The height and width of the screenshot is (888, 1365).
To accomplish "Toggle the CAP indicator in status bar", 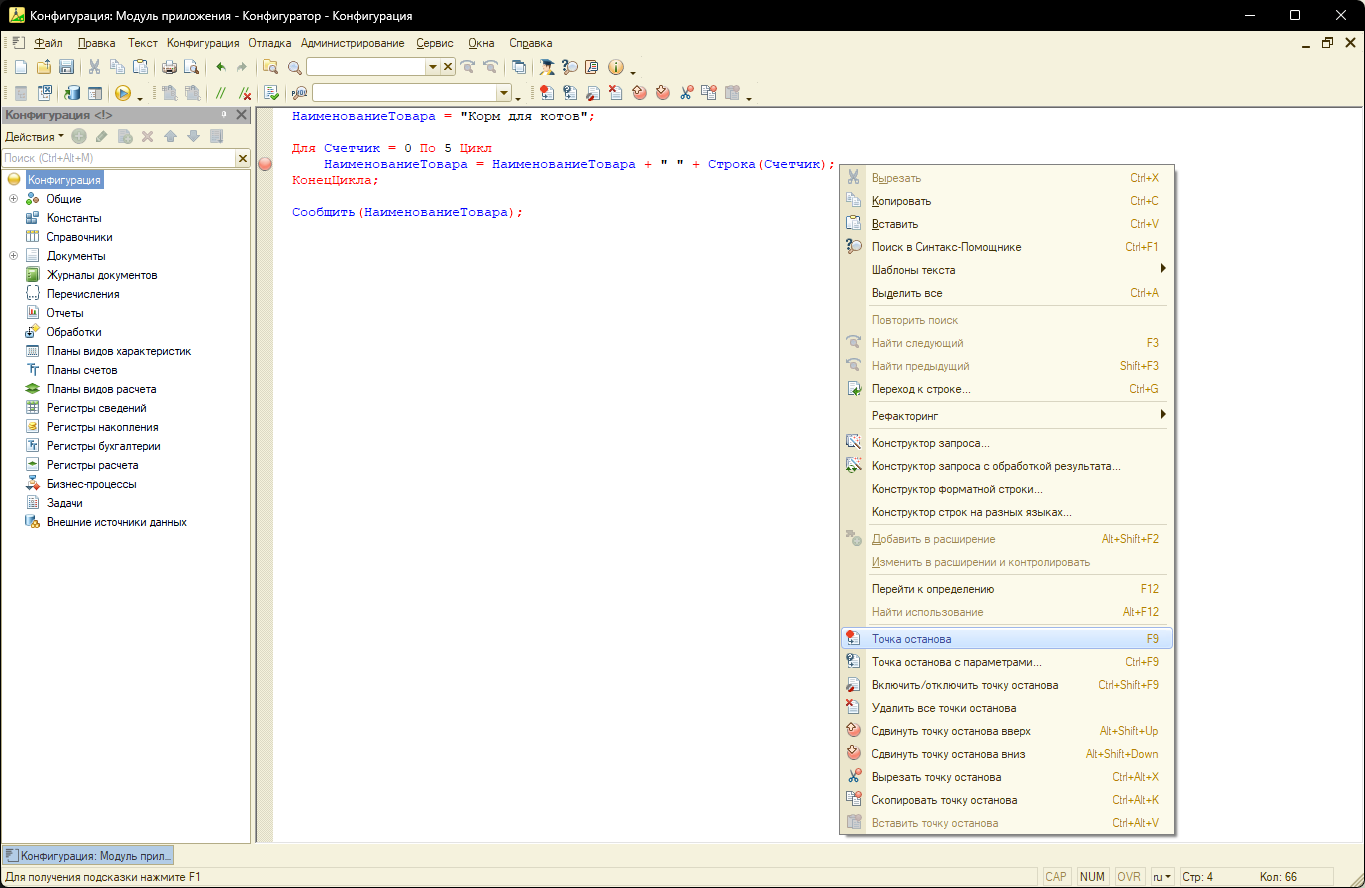I will pos(1056,876).
